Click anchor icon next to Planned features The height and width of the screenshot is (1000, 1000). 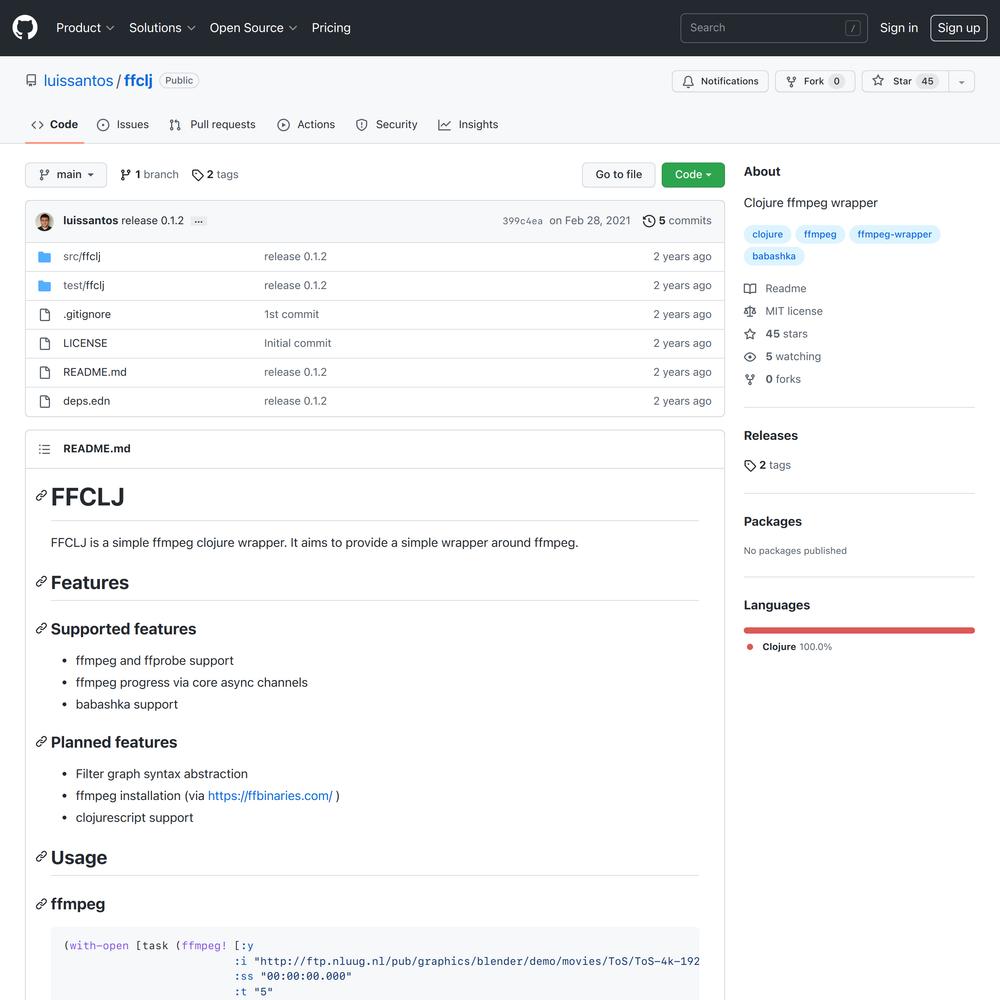pyautogui.click(x=41, y=742)
